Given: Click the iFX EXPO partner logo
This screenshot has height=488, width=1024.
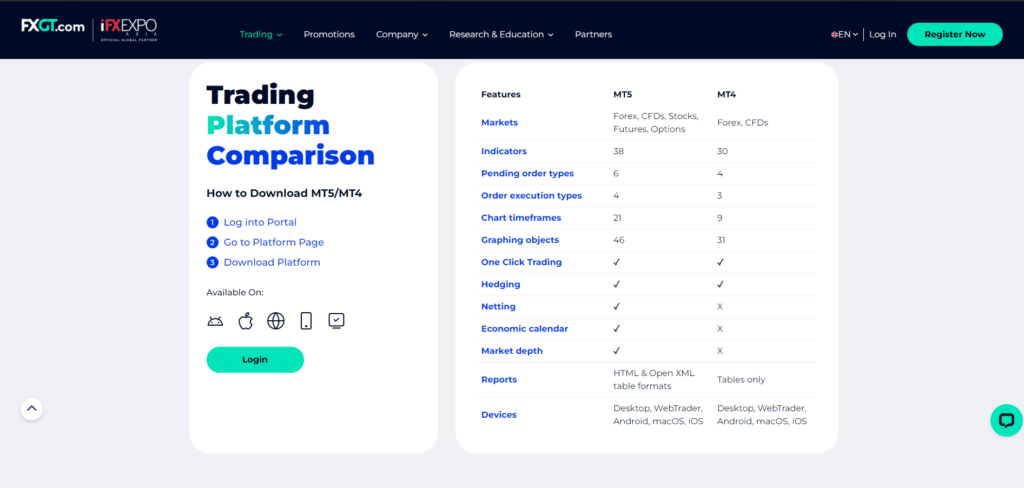Looking at the screenshot, I should tap(129, 30).
